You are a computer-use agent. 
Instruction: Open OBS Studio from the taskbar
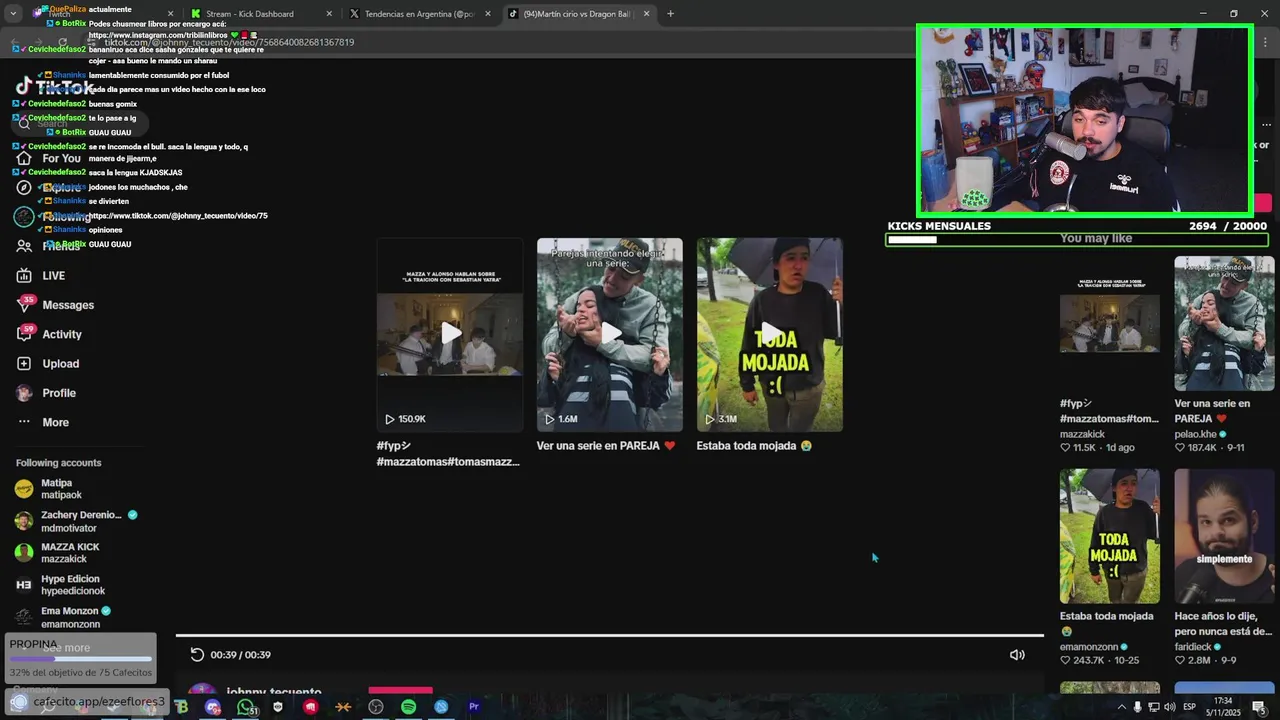pyautogui.click(x=376, y=707)
